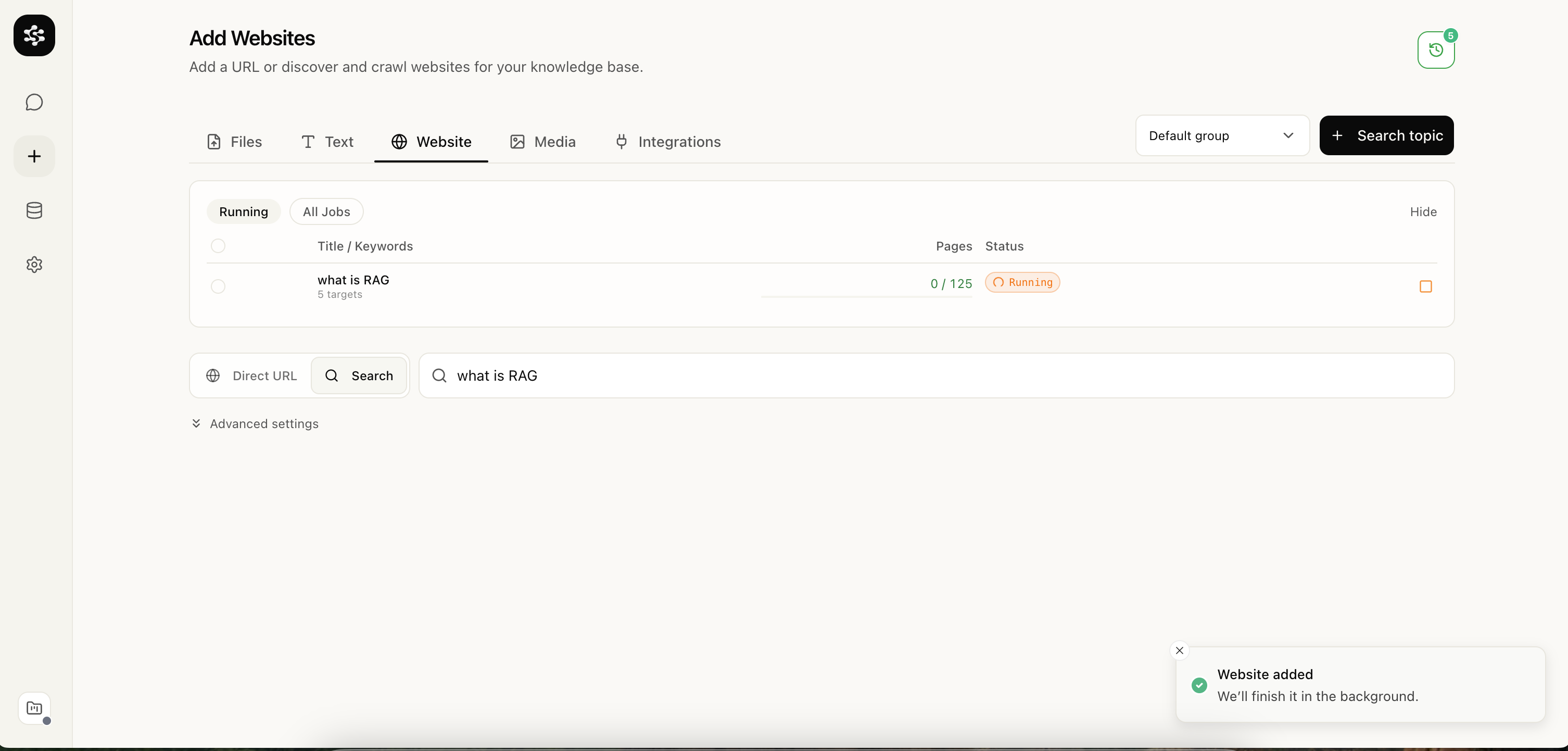Open the chat bubble sidebar icon
The image size is (1568, 751).
pos(34,102)
